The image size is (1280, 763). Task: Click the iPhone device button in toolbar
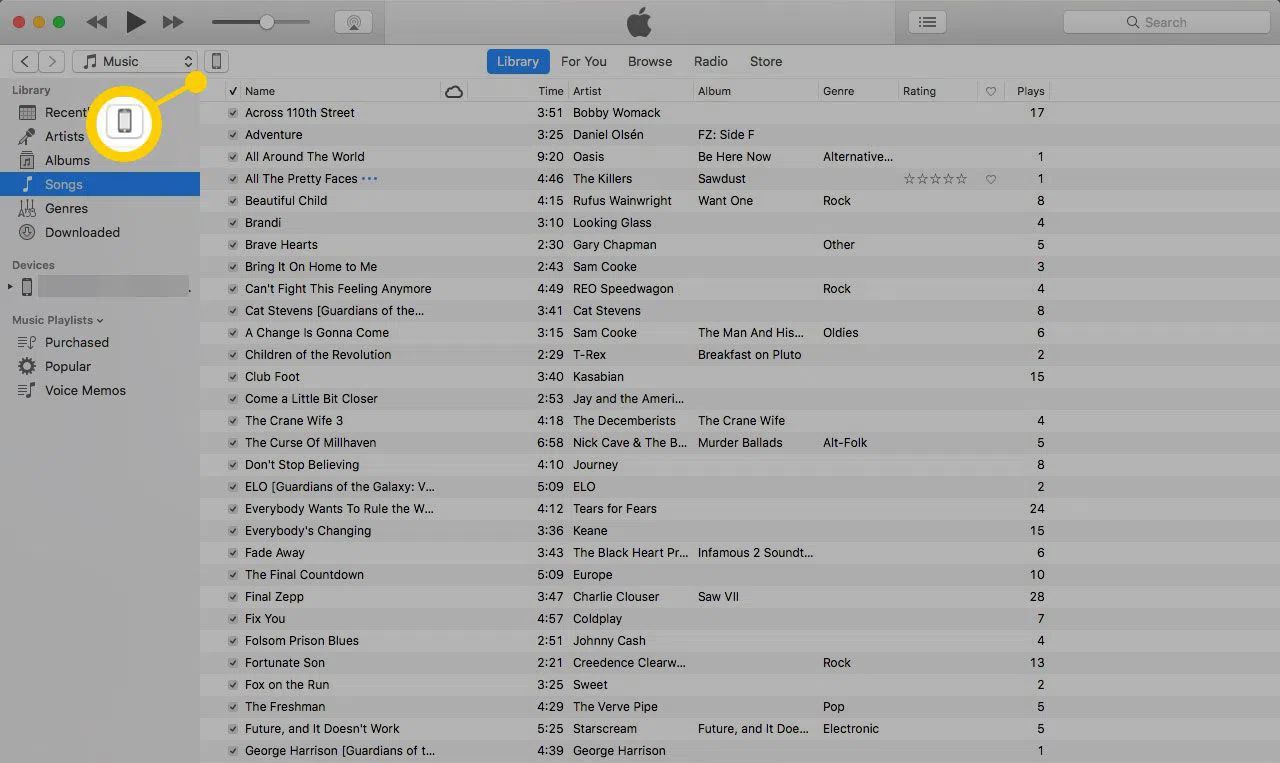(x=216, y=61)
